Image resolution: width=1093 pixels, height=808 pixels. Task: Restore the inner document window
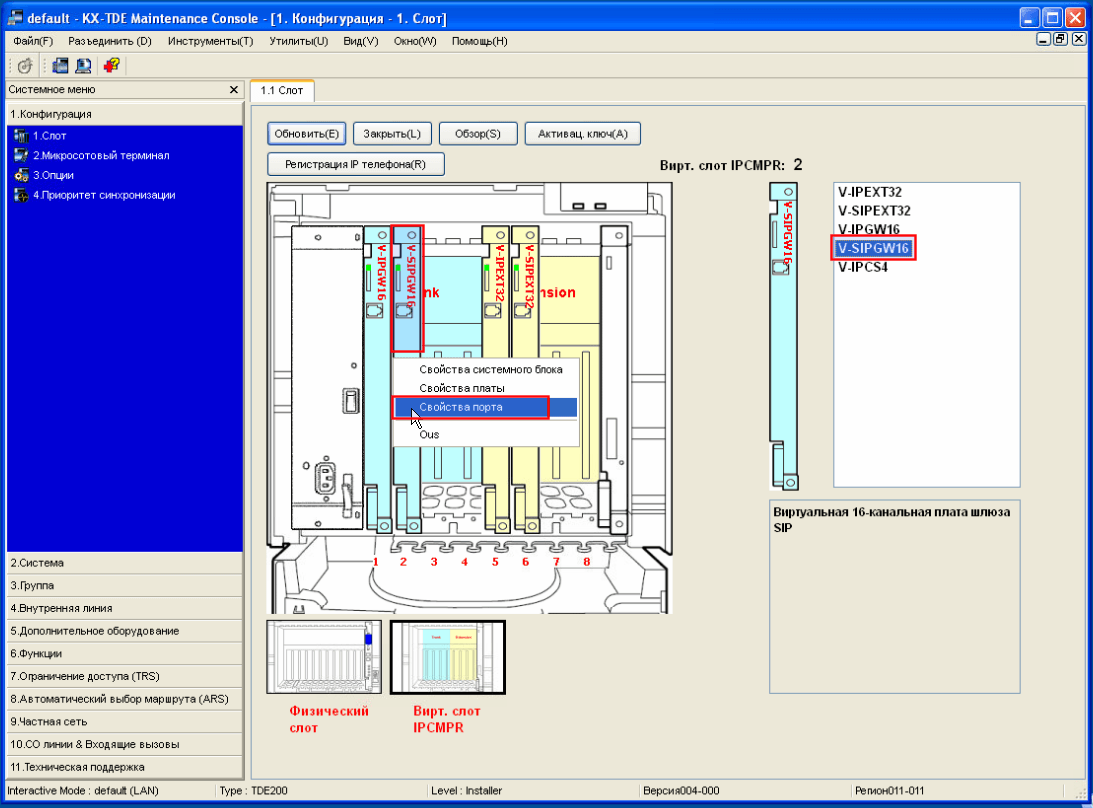[1060, 39]
